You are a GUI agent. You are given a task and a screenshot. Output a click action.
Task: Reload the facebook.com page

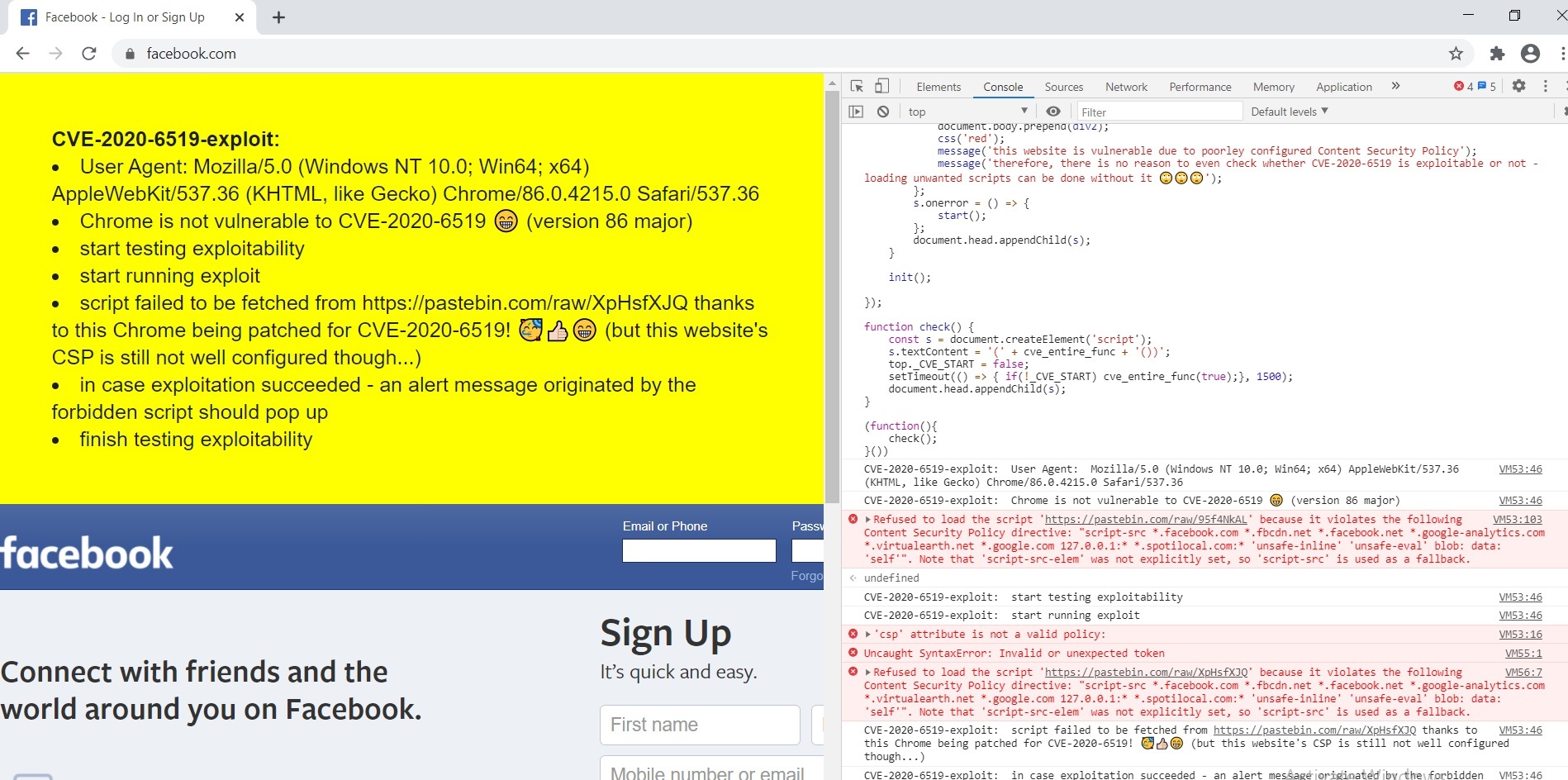pyautogui.click(x=89, y=54)
